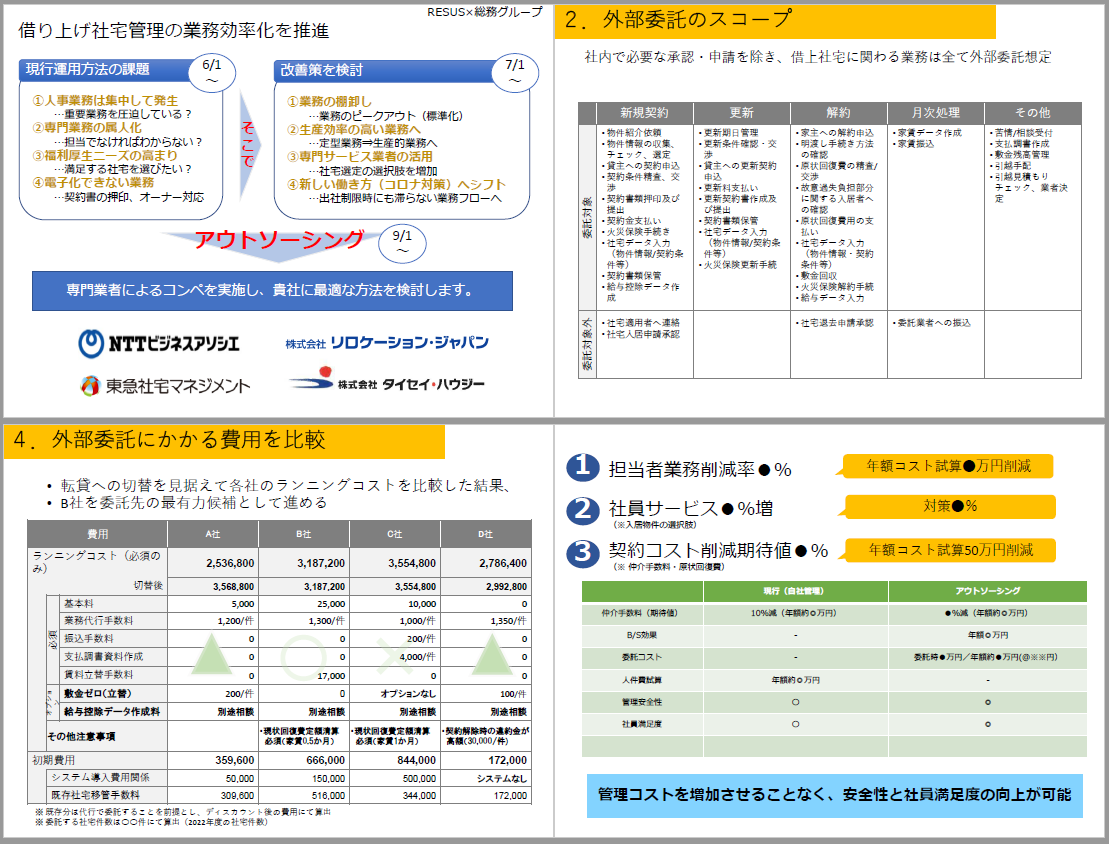
Task: Click 株式会社 リロケーション・ジャパン company name
Action: coord(387,342)
